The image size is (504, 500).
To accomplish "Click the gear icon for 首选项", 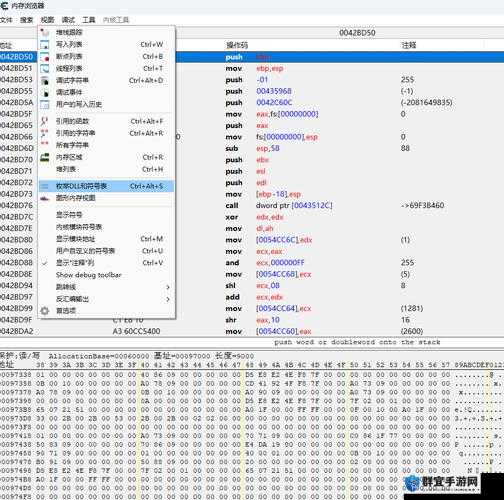I will (x=45, y=311).
